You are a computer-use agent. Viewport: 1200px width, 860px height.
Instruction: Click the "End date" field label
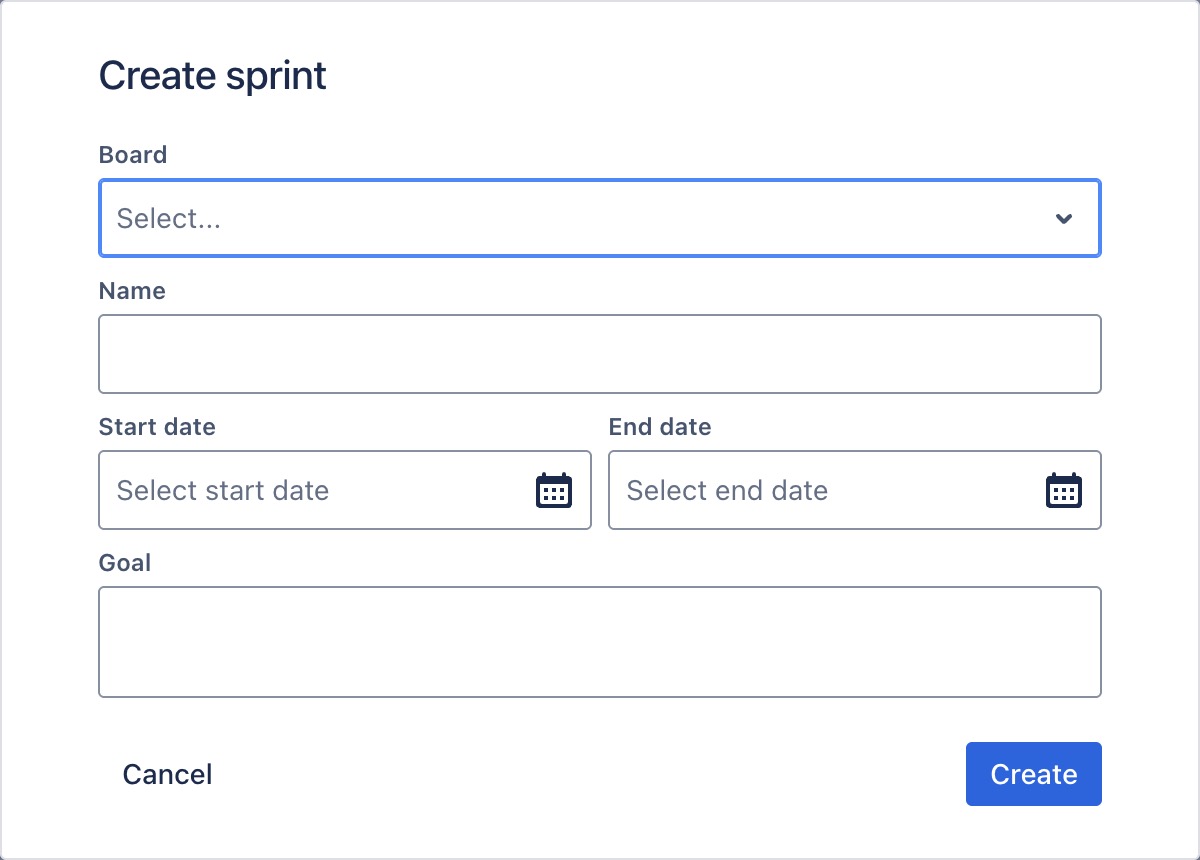(660, 427)
